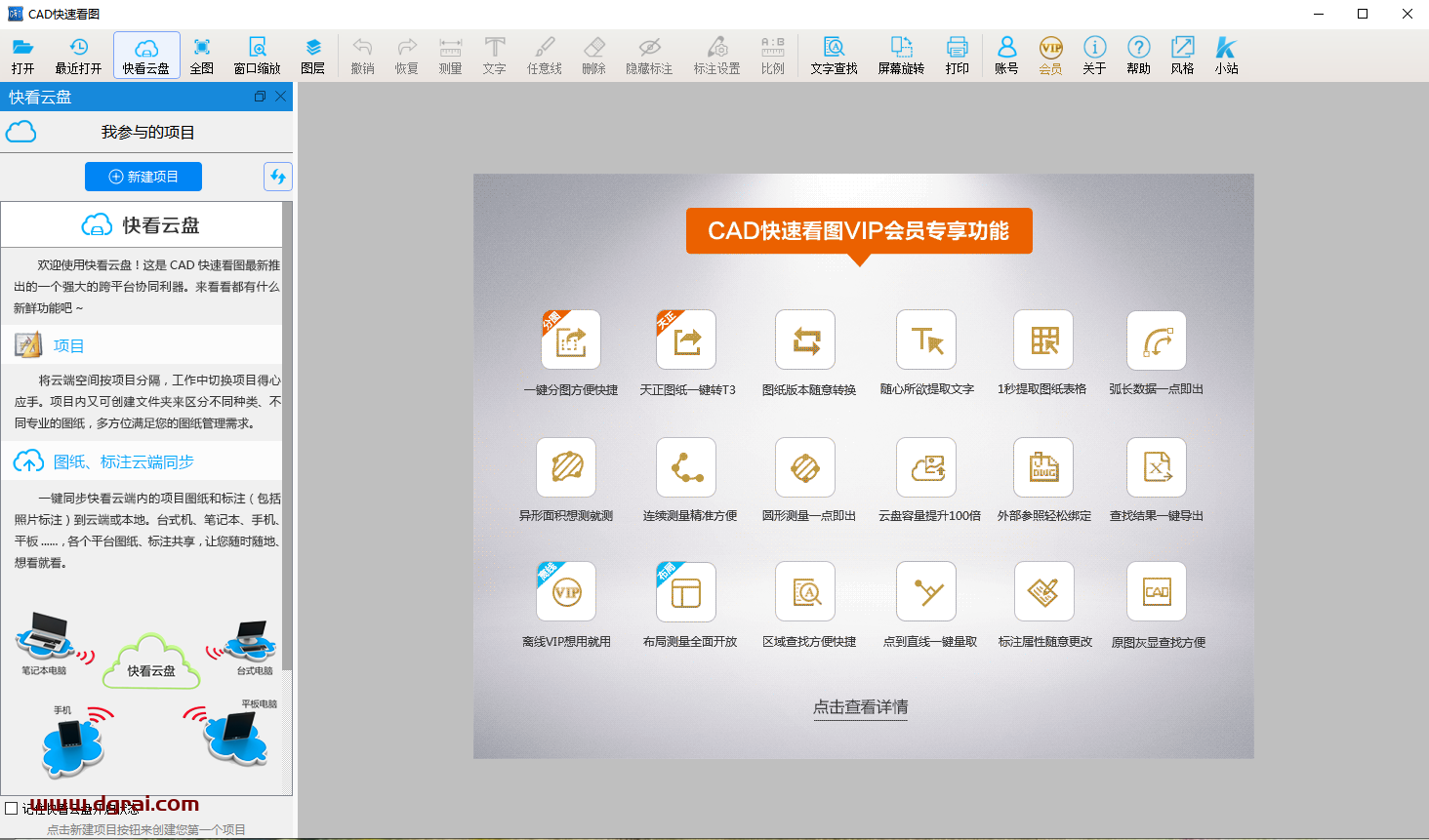This screenshot has width=1429, height=840.
Task: Pick the 任意线 freehand line tool
Action: click(x=543, y=55)
